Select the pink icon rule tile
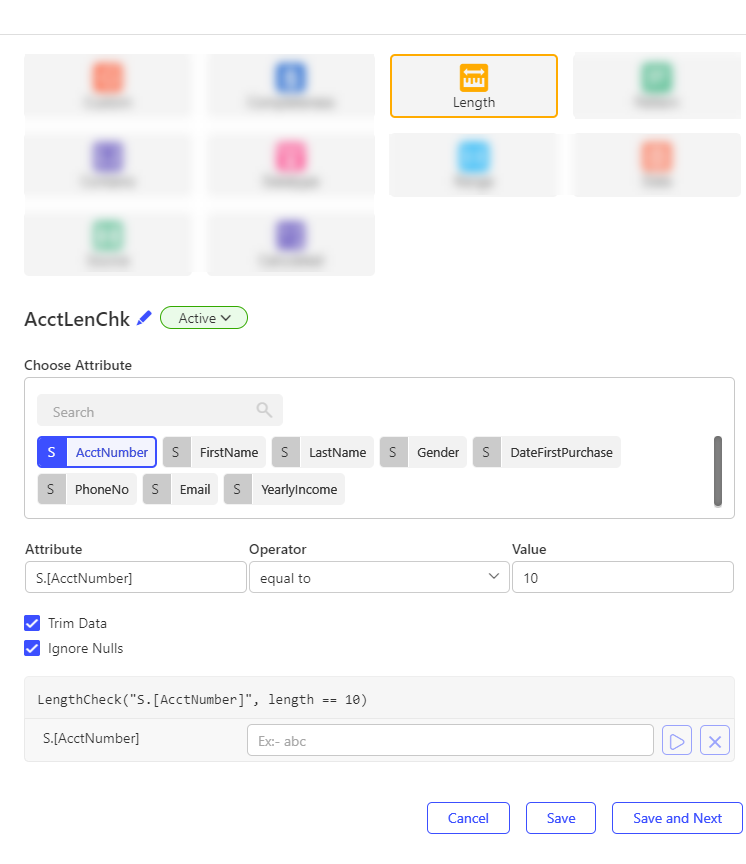The height and width of the screenshot is (864, 746). point(290,164)
